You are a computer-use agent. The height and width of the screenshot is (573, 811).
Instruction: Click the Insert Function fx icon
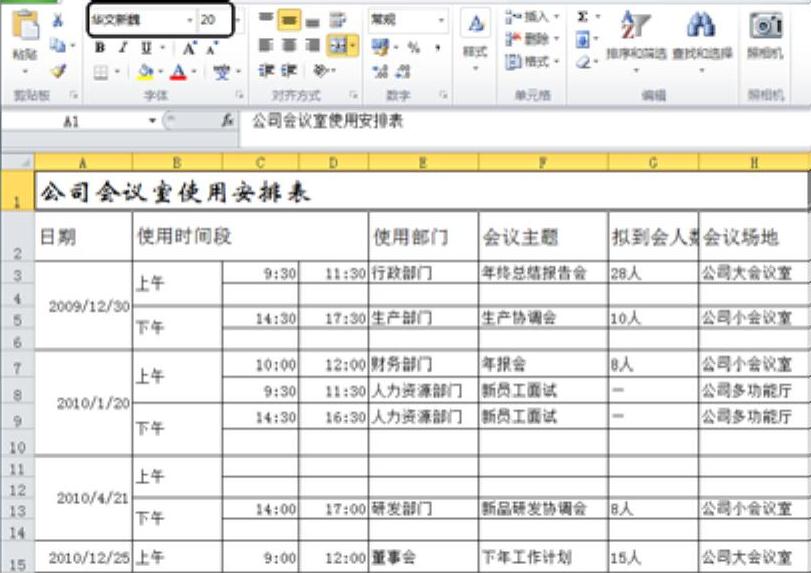[x=227, y=121]
